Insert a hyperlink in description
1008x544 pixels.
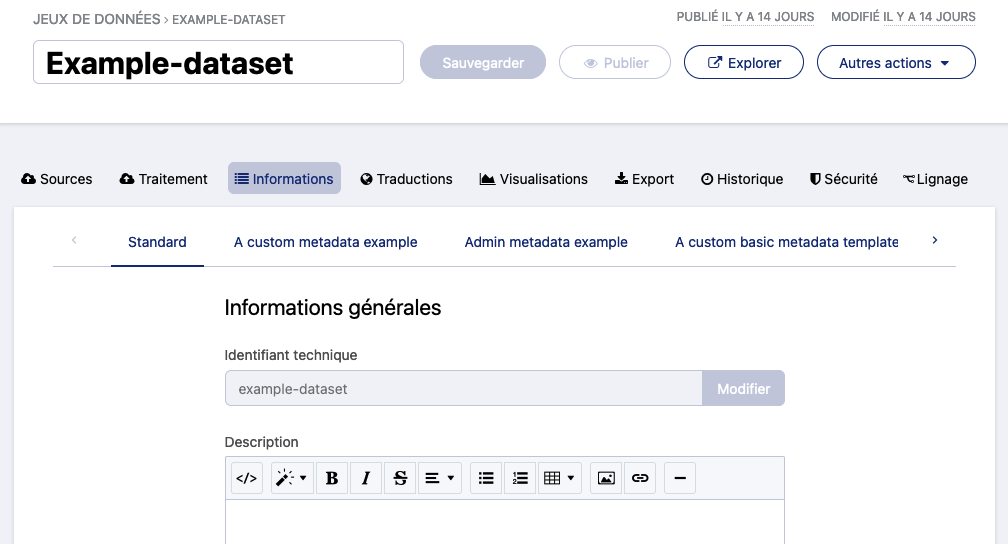pos(640,479)
